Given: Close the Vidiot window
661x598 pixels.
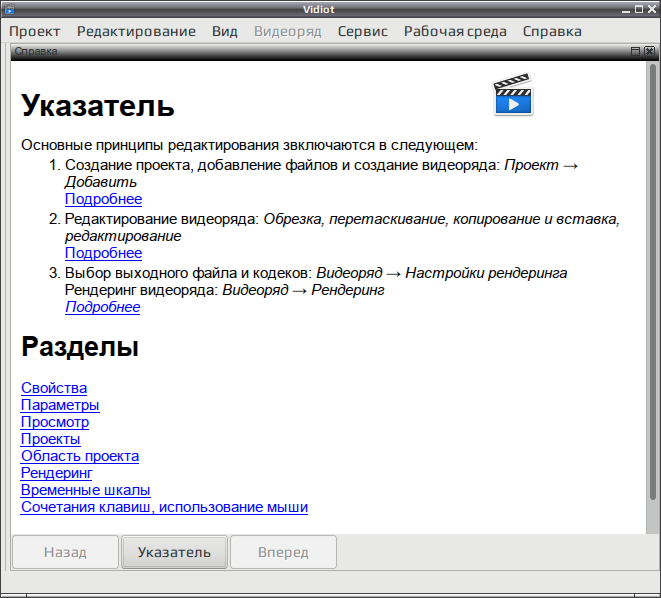Looking at the screenshot, I should coord(651,9).
